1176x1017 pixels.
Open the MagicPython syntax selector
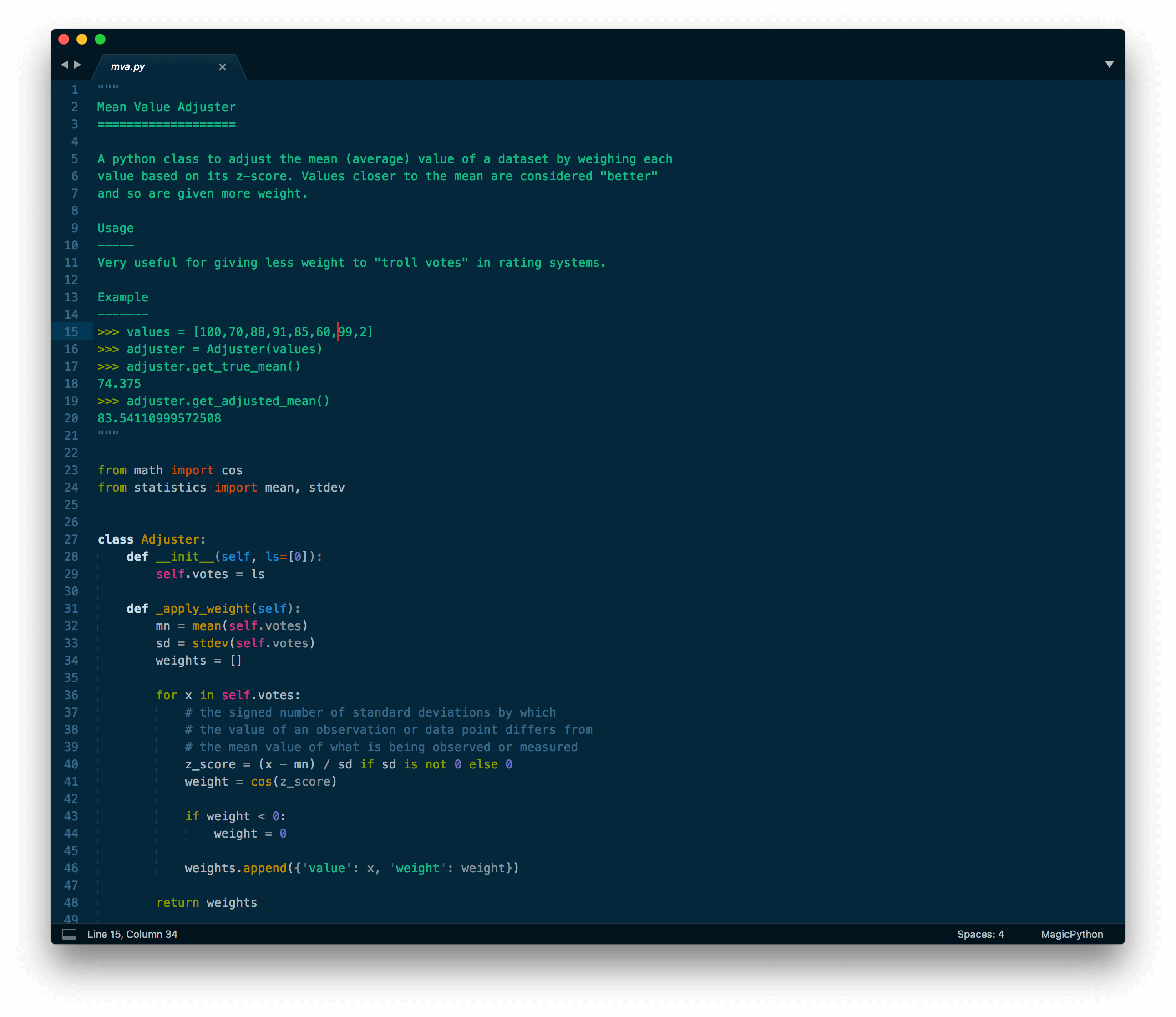tap(1072, 934)
